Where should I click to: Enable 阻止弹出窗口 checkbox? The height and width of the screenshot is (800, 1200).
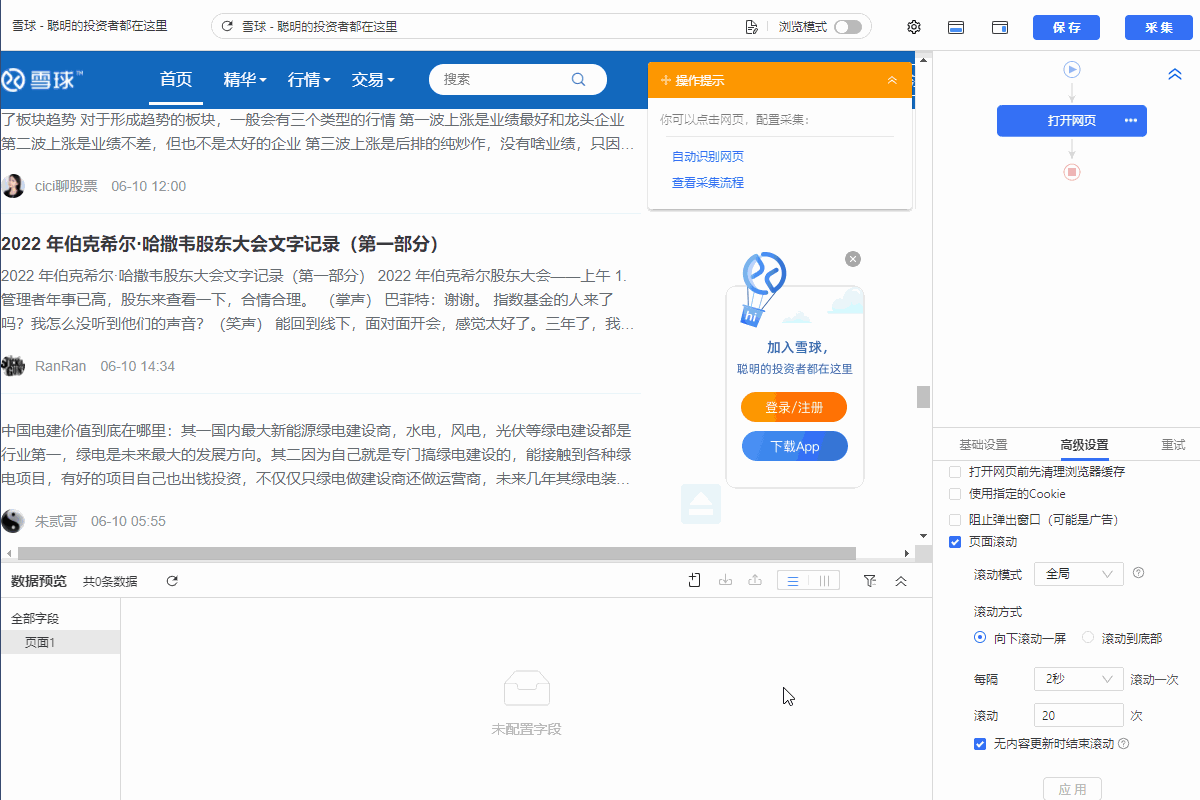(955, 520)
